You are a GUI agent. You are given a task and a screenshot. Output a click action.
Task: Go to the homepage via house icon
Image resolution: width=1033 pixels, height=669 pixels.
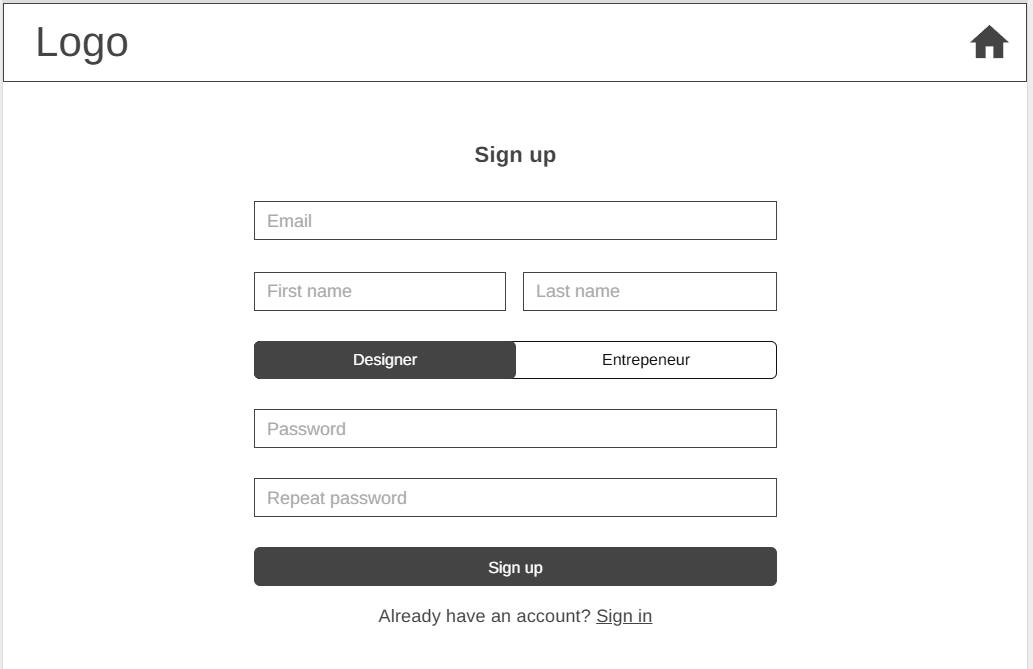pyautogui.click(x=988, y=43)
